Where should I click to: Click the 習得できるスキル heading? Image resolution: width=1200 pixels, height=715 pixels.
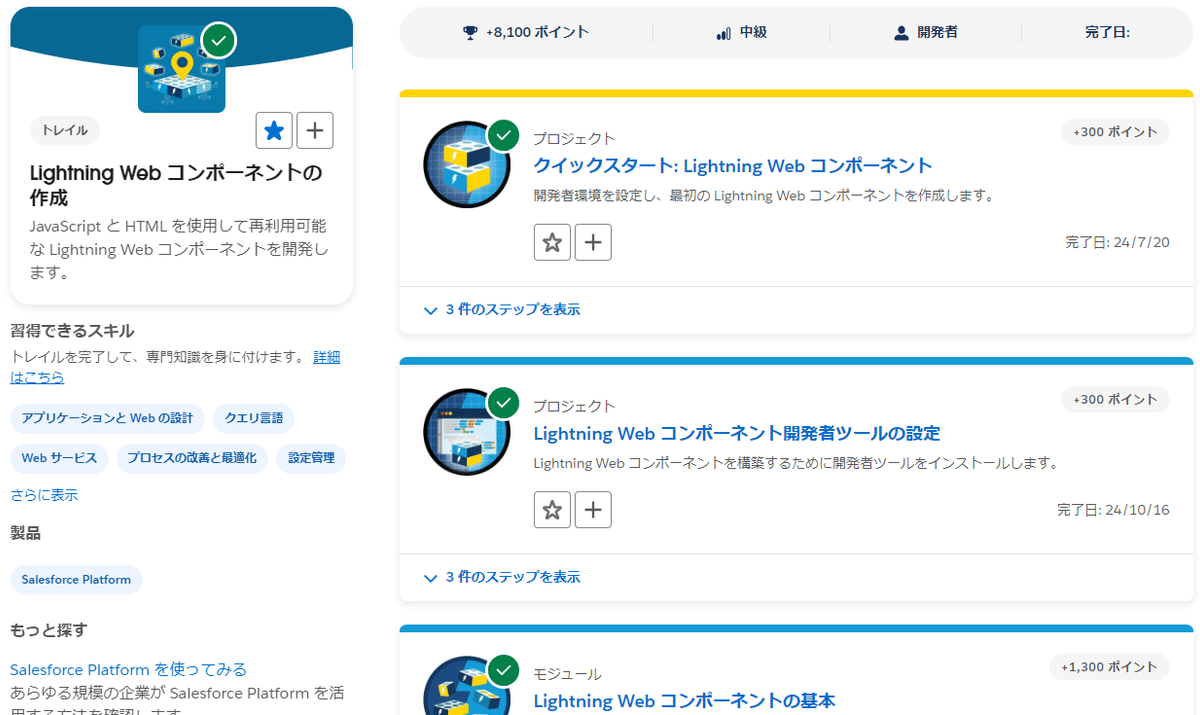tap(72, 331)
